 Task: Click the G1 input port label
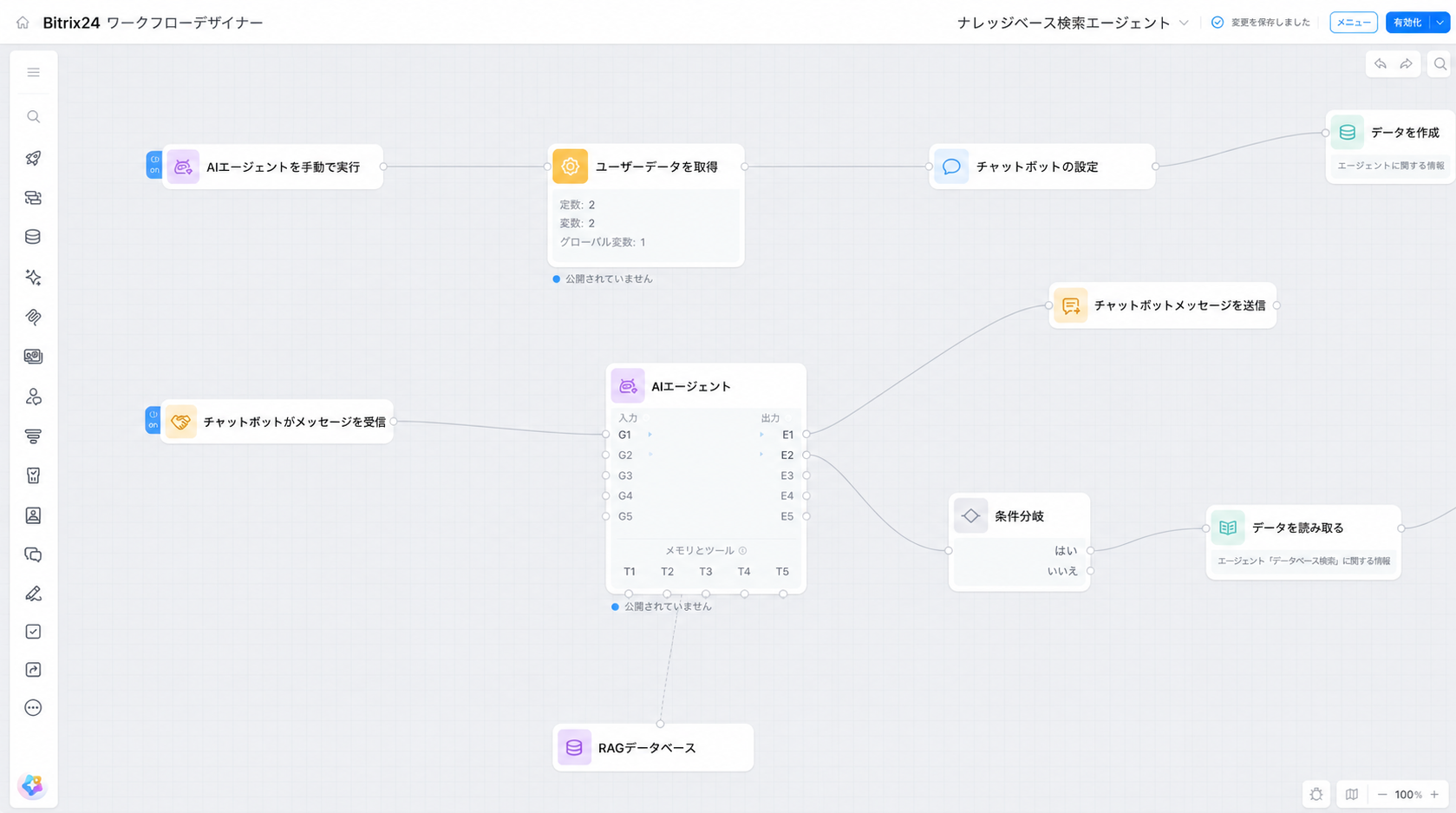click(x=625, y=435)
